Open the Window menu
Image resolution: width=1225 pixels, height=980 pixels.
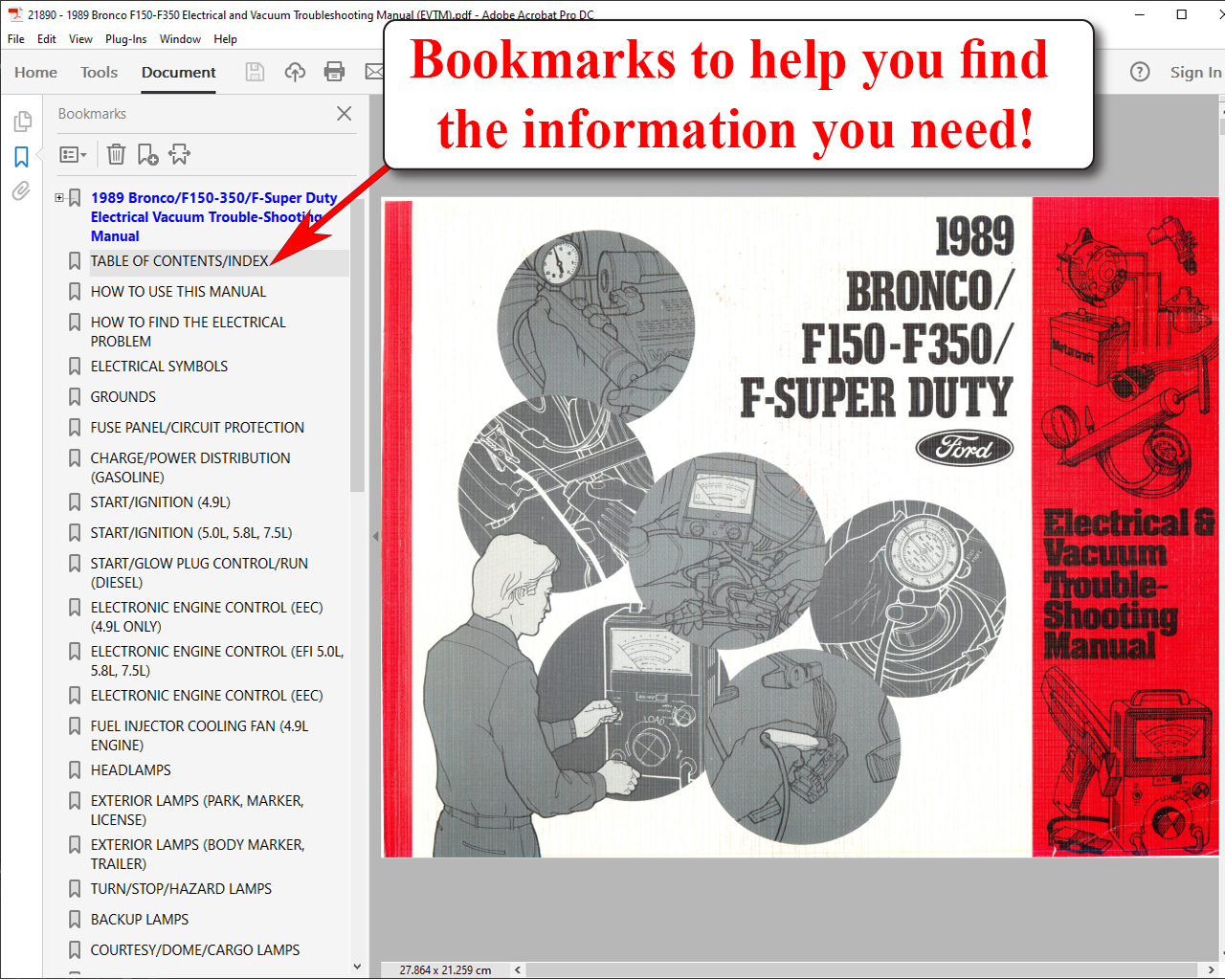pos(180,39)
